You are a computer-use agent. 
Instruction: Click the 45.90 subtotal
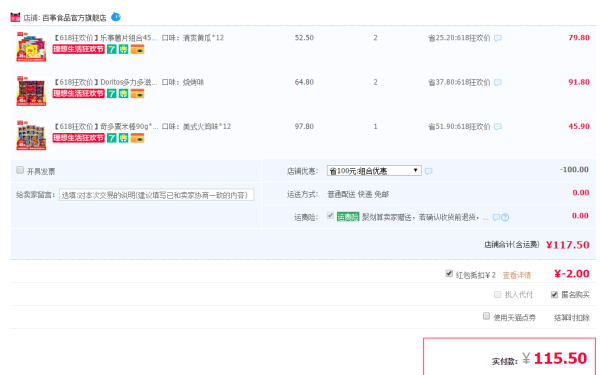[x=579, y=126]
